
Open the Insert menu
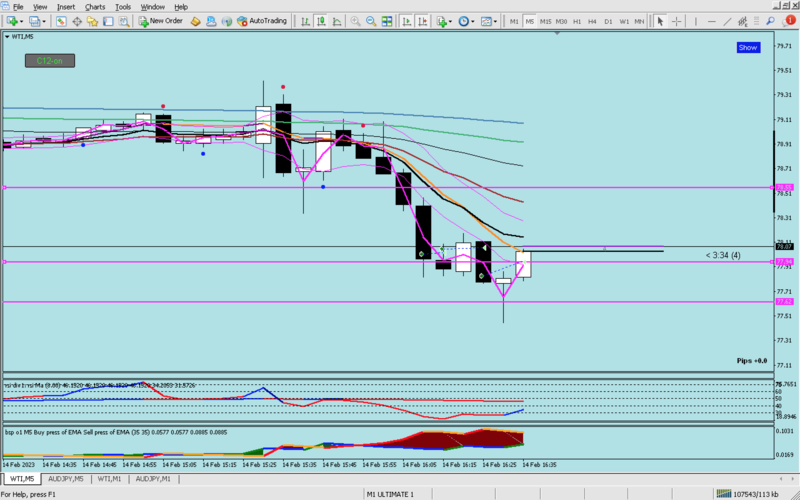66,7
